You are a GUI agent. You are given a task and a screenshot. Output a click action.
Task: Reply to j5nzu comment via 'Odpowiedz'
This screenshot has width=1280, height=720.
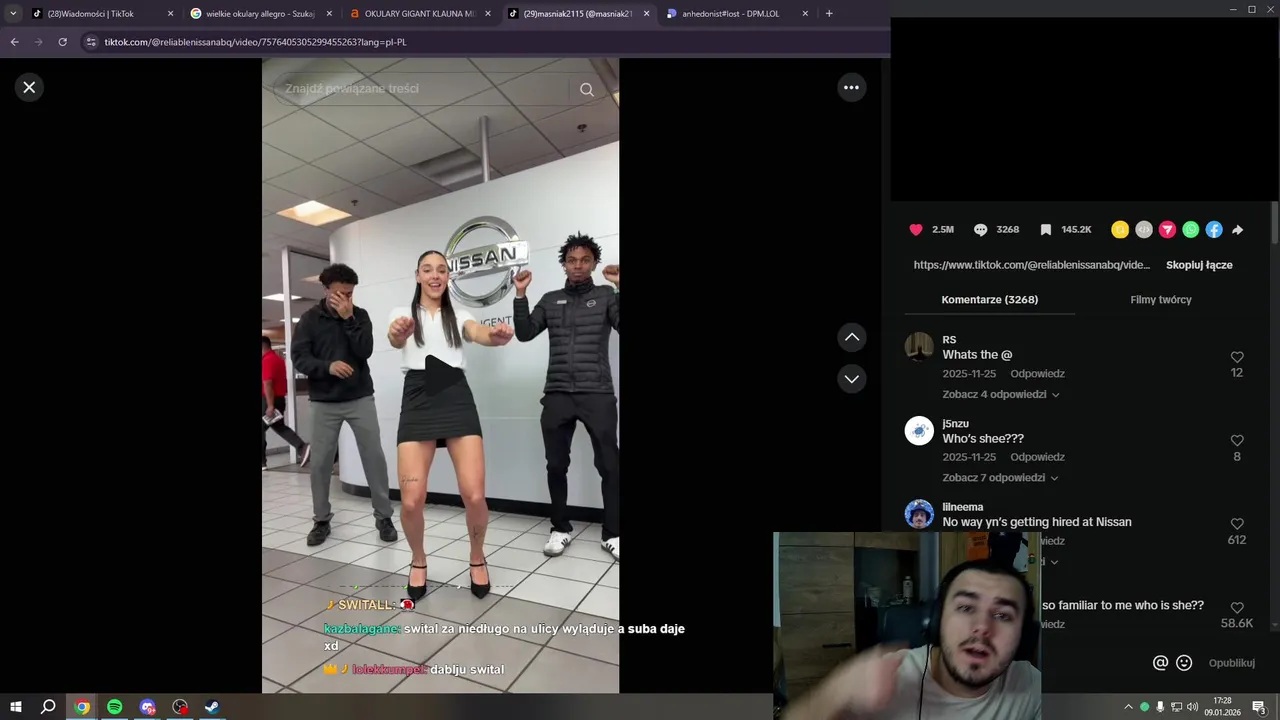point(1037,457)
